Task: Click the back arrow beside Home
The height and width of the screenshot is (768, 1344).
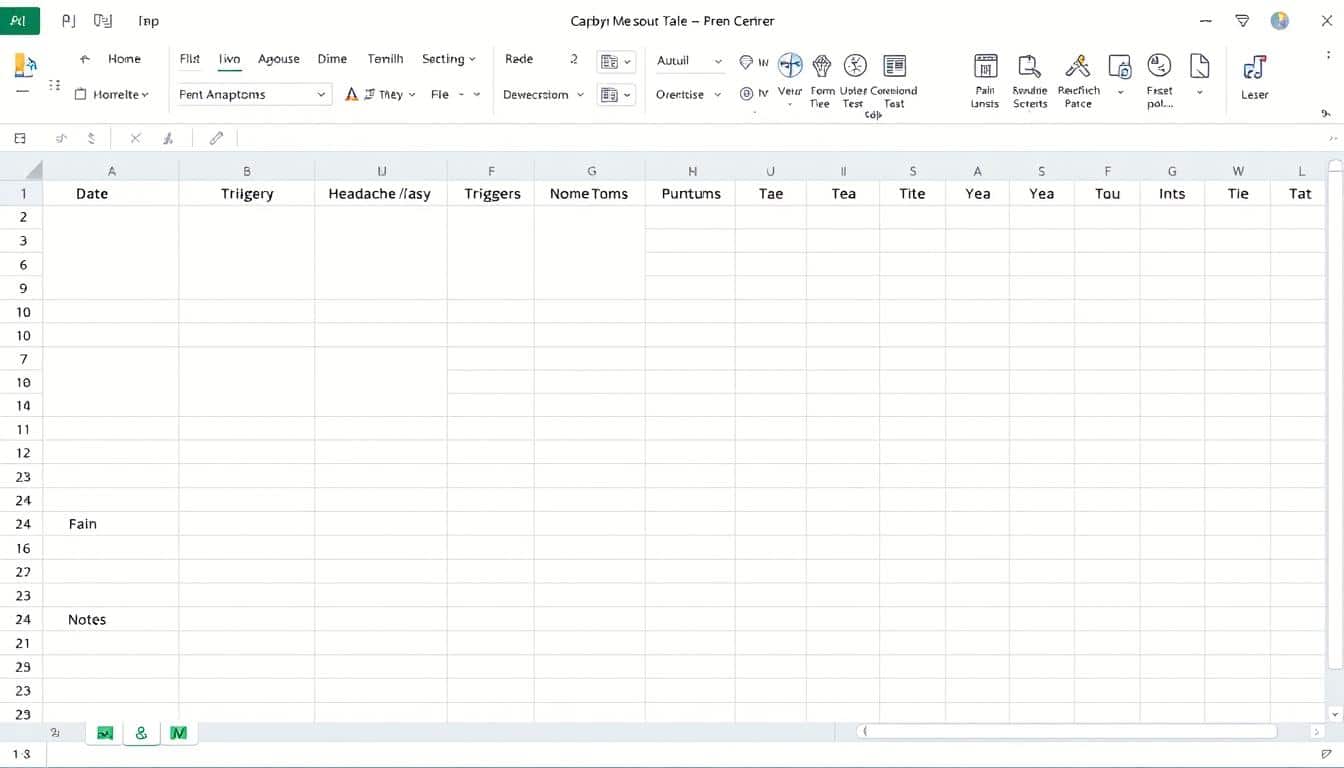Action: click(x=85, y=59)
